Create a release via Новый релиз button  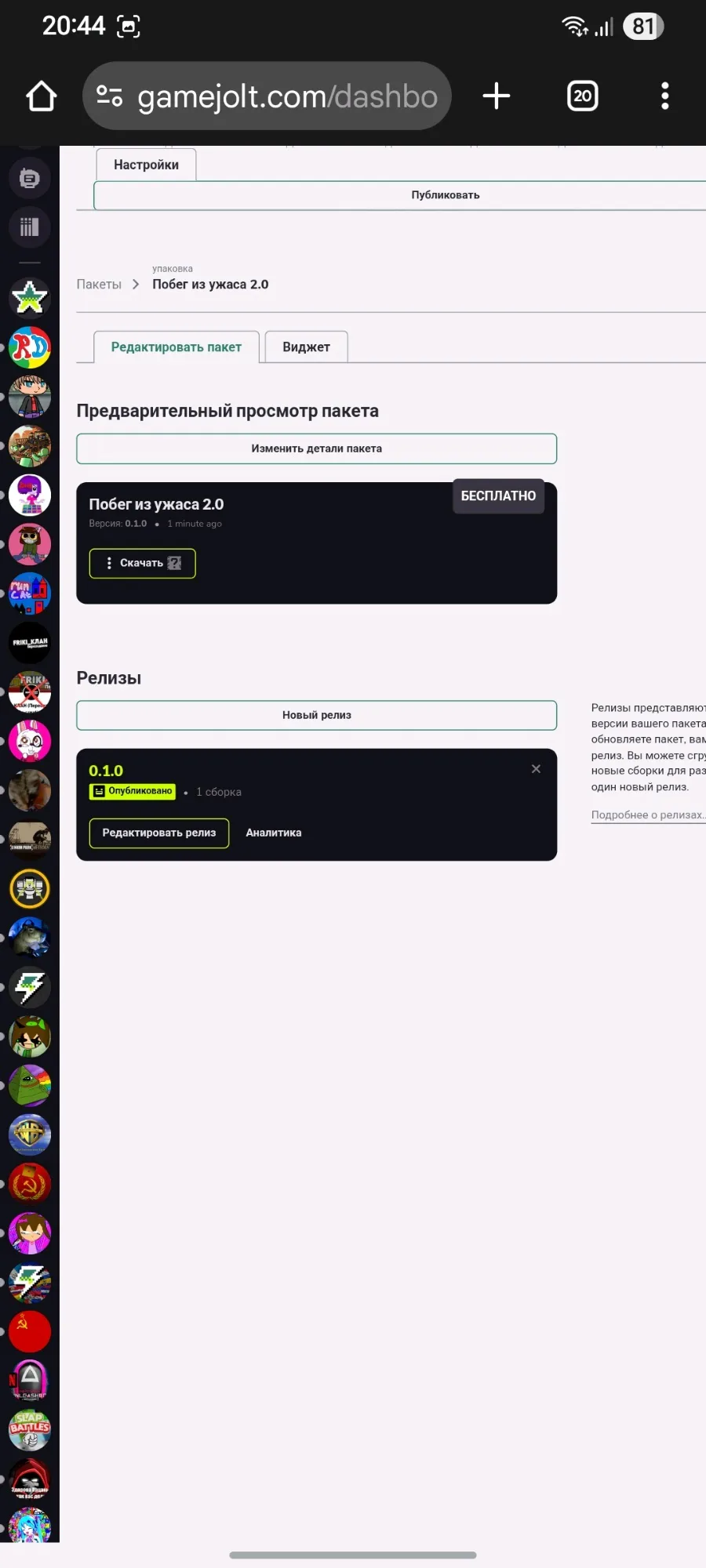316,715
